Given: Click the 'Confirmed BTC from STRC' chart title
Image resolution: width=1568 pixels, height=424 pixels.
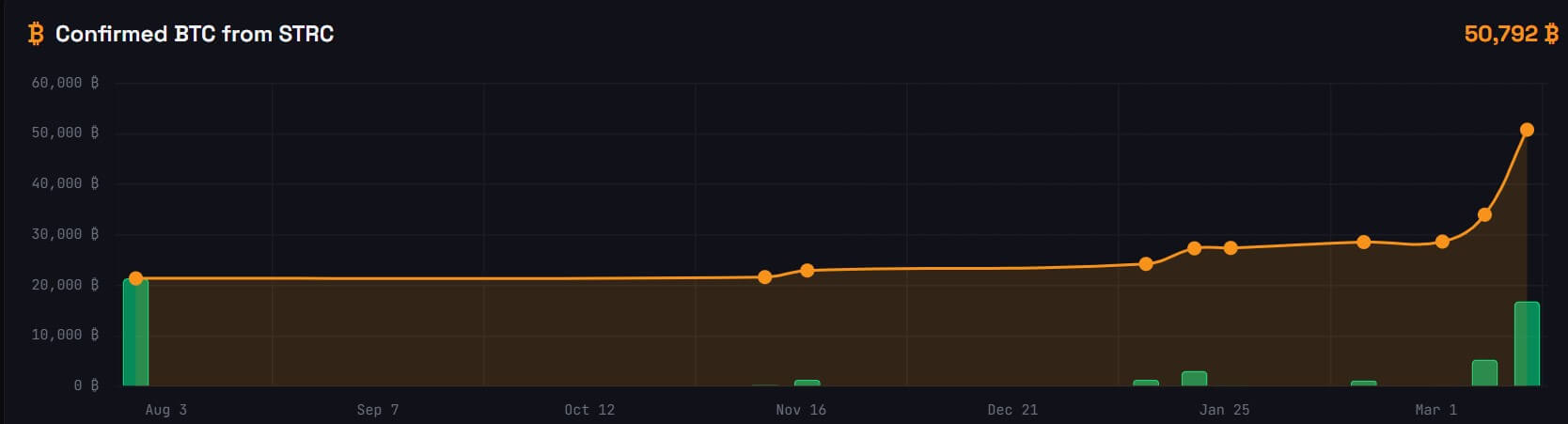Looking at the screenshot, I should click(195, 34).
